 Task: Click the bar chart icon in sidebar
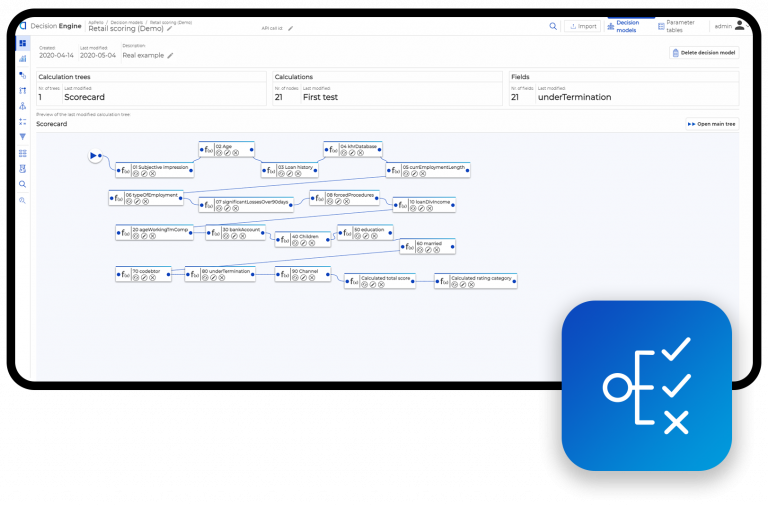click(22, 59)
